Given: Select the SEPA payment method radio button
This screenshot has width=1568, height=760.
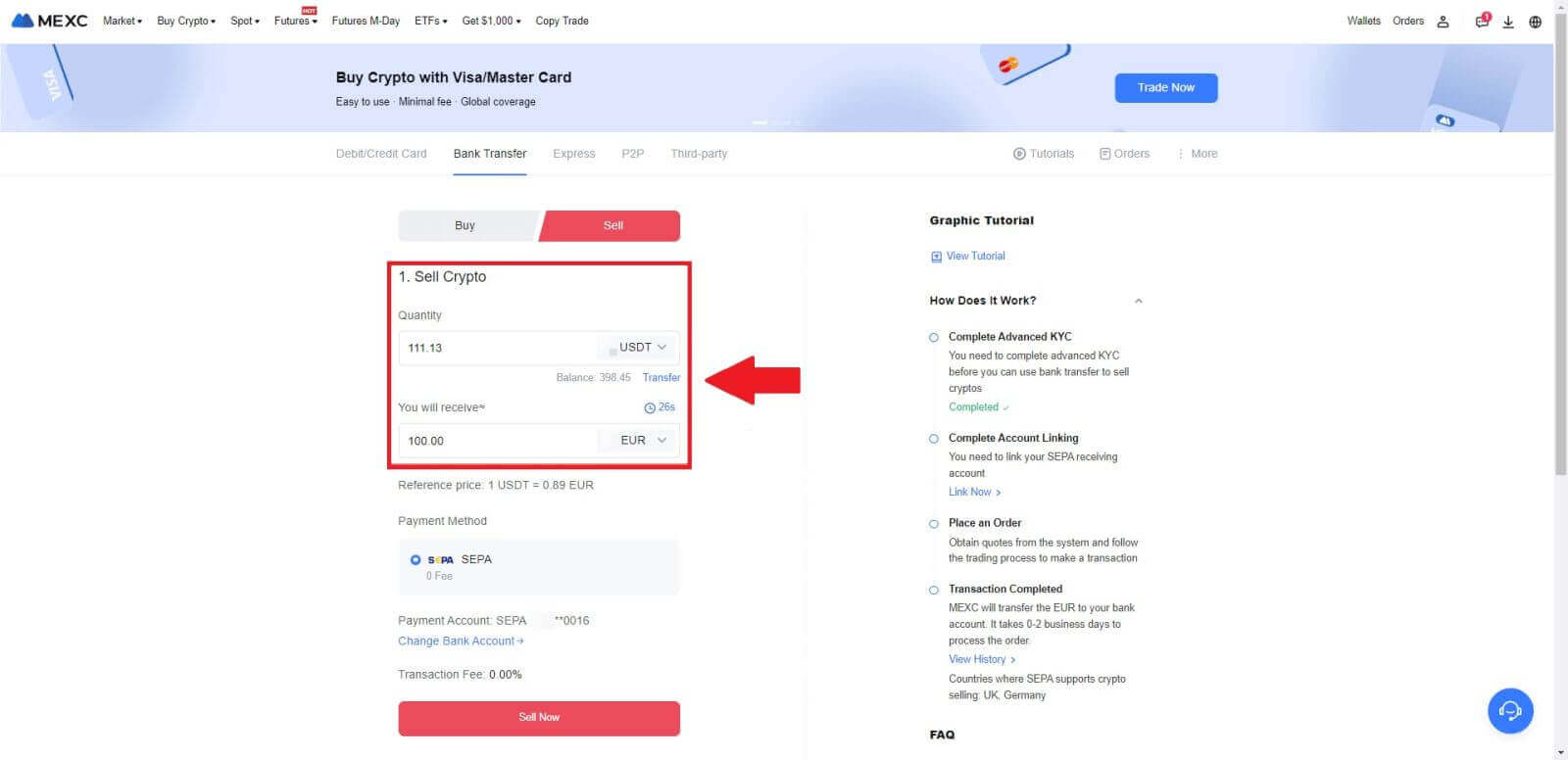Looking at the screenshot, I should [416, 559].
